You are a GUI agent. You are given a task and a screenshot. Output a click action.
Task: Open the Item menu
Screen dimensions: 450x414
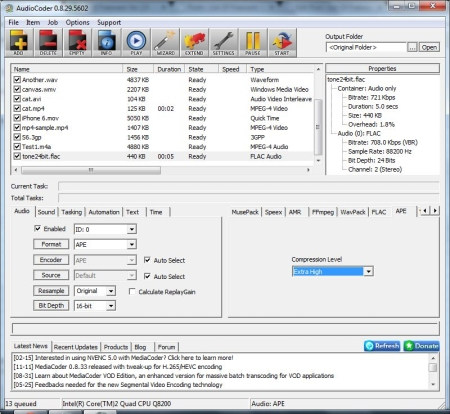(33, 22)
